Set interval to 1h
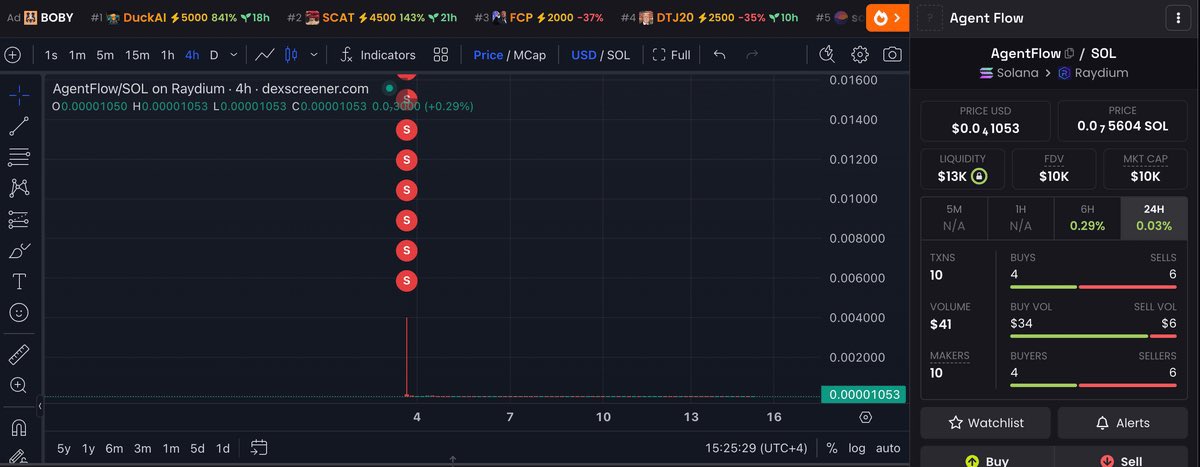The height and width of the screenshot is (467, 1200). 168,55
